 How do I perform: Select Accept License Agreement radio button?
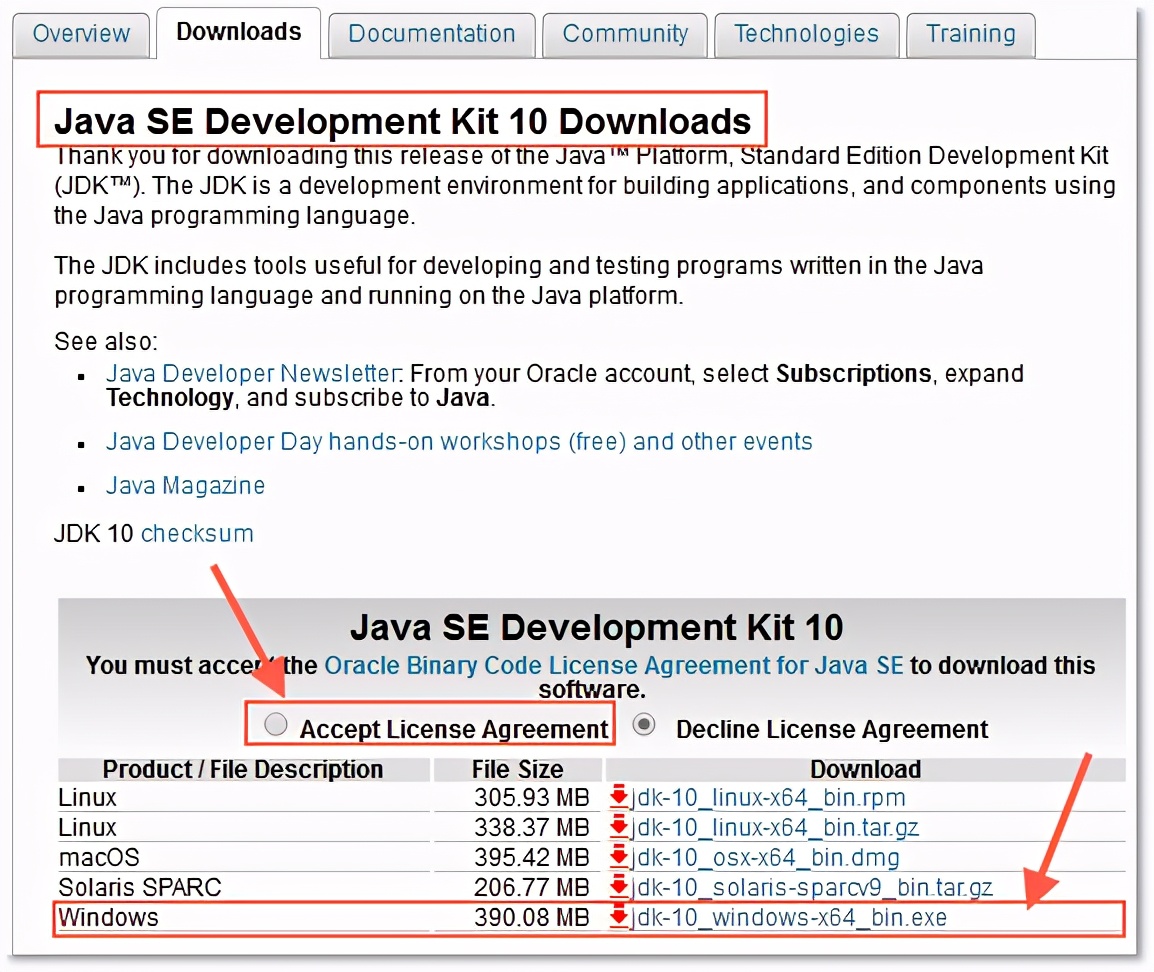(x=276, y=726)
